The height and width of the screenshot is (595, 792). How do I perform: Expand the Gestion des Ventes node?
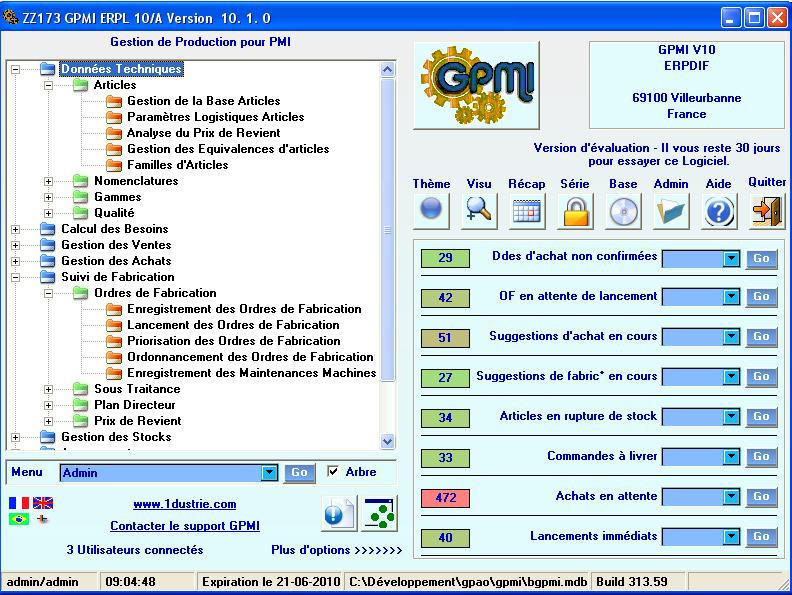tap(16, 245)
